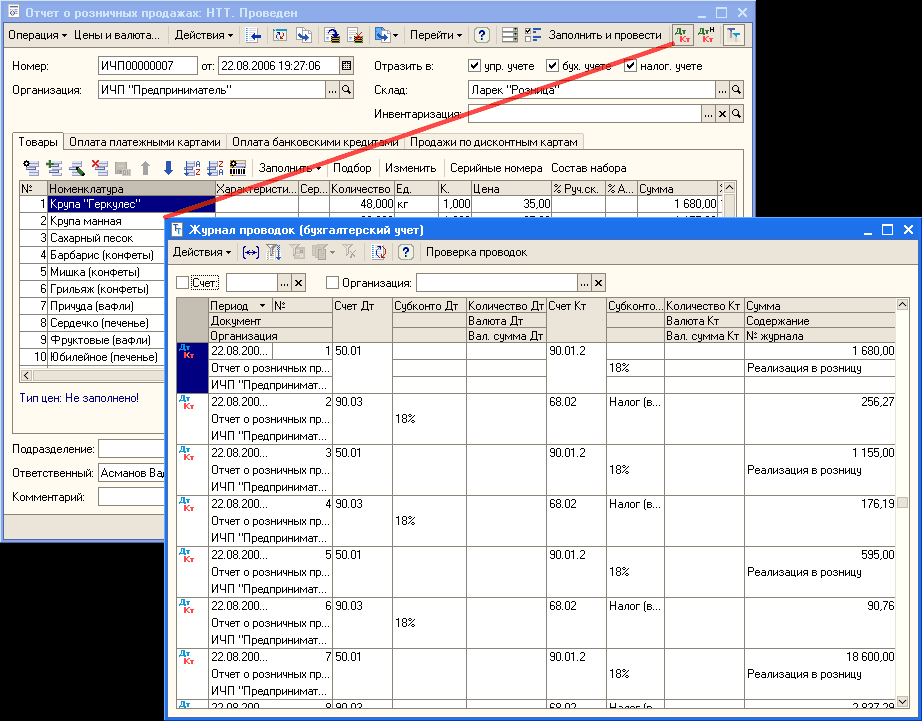The height and width of the screenshot is (721, 922).
Task: Click the Серийные номера button
Action: 496,168
